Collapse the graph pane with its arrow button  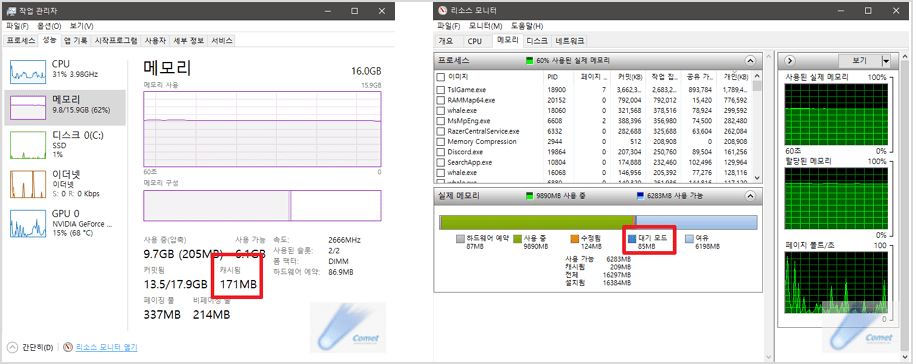click(791, 61)
